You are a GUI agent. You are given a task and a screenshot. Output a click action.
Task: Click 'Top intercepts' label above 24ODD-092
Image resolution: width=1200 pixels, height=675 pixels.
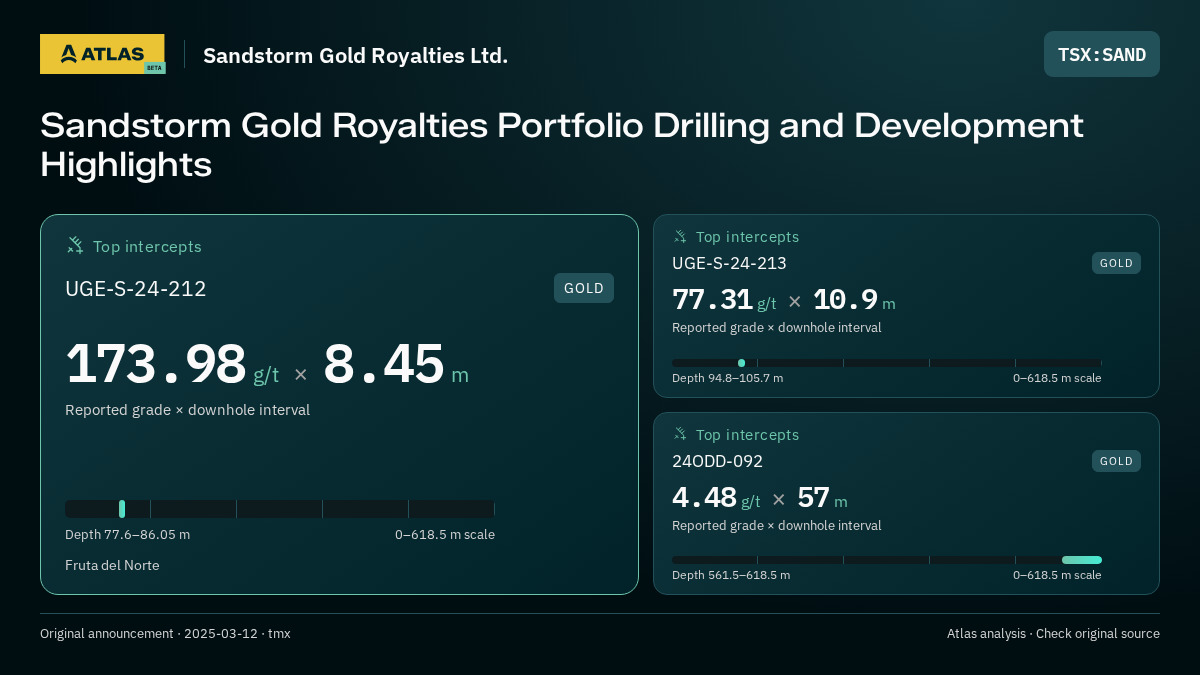[x=747, y=435]
